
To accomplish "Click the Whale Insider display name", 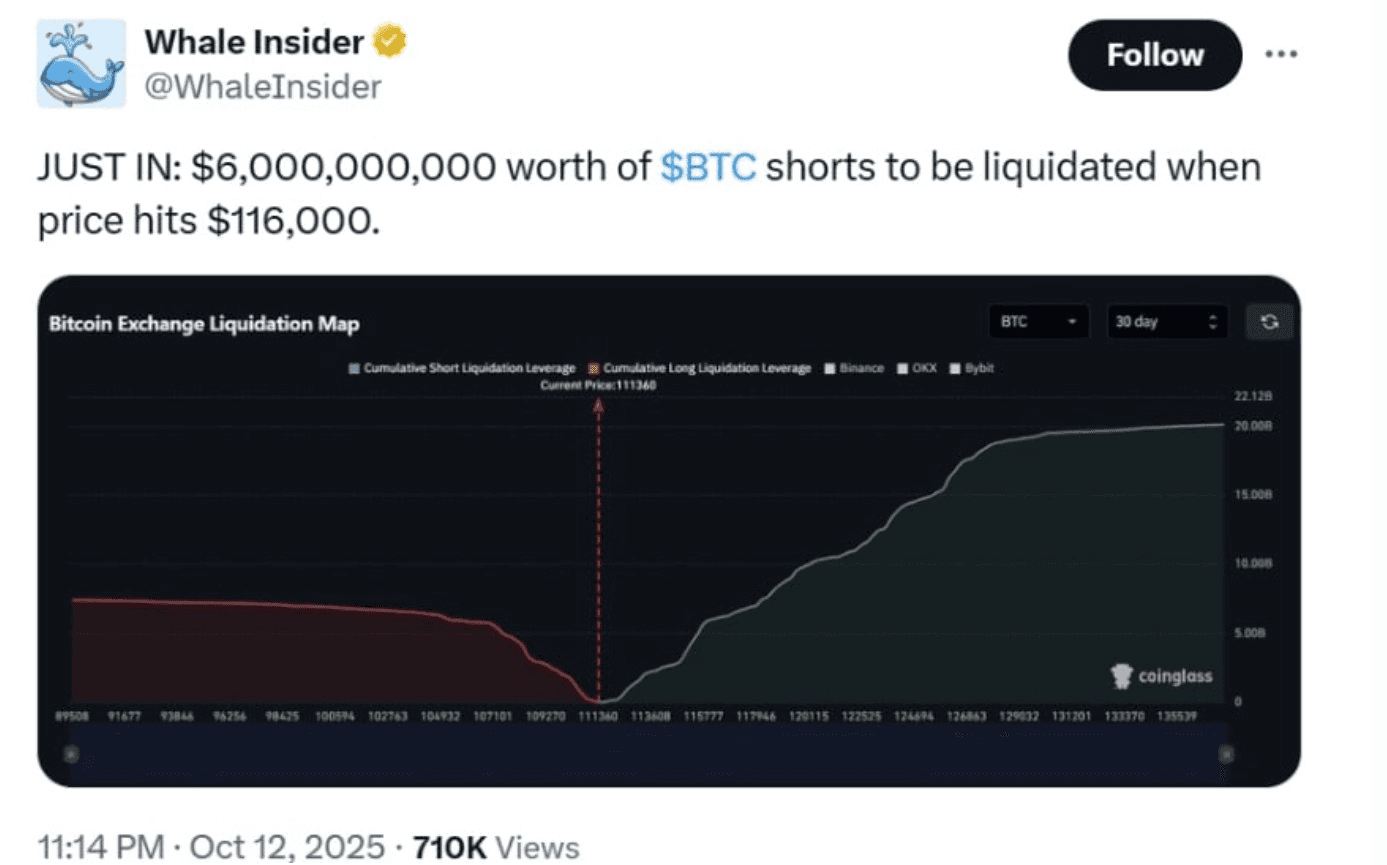I will tap(254, 42).
